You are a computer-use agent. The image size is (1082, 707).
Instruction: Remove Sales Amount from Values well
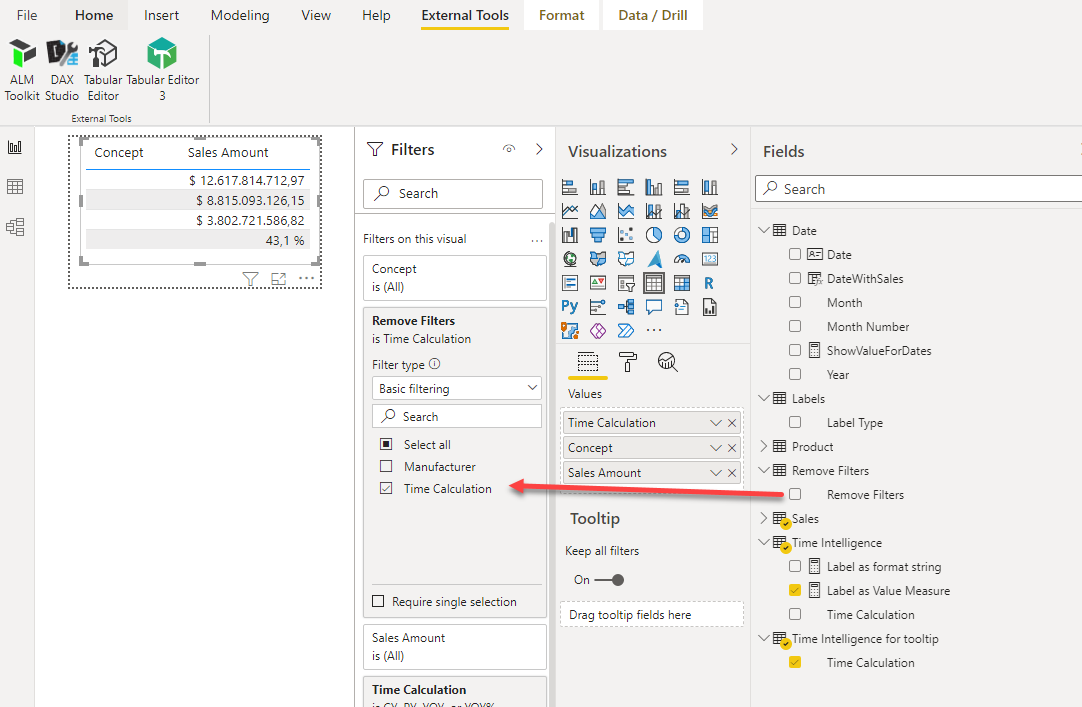732,473
